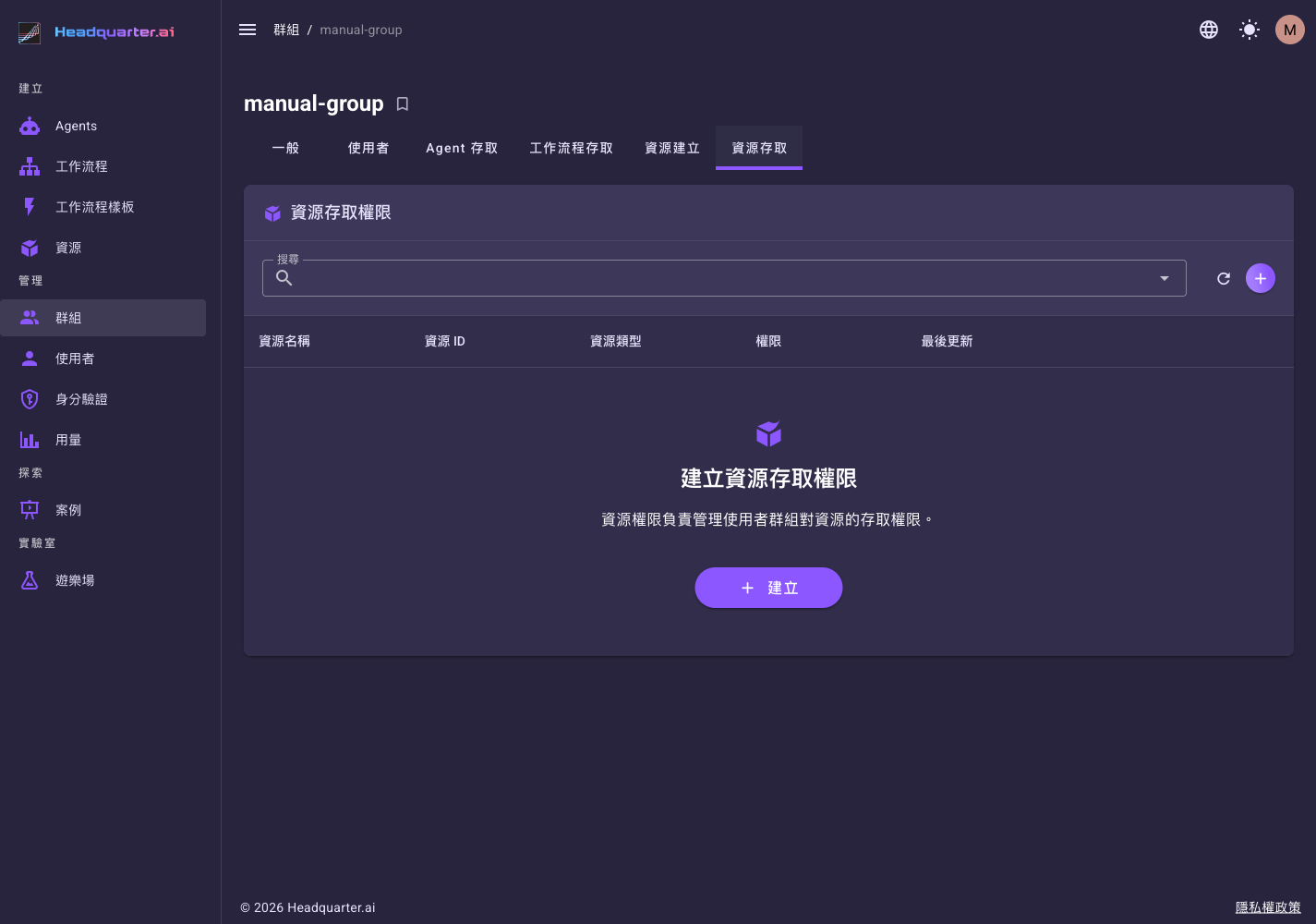This screenshot has height=924, width=1316.
Task: Click the 工作流程樣板 lightning icon
Action: (30, 207)
